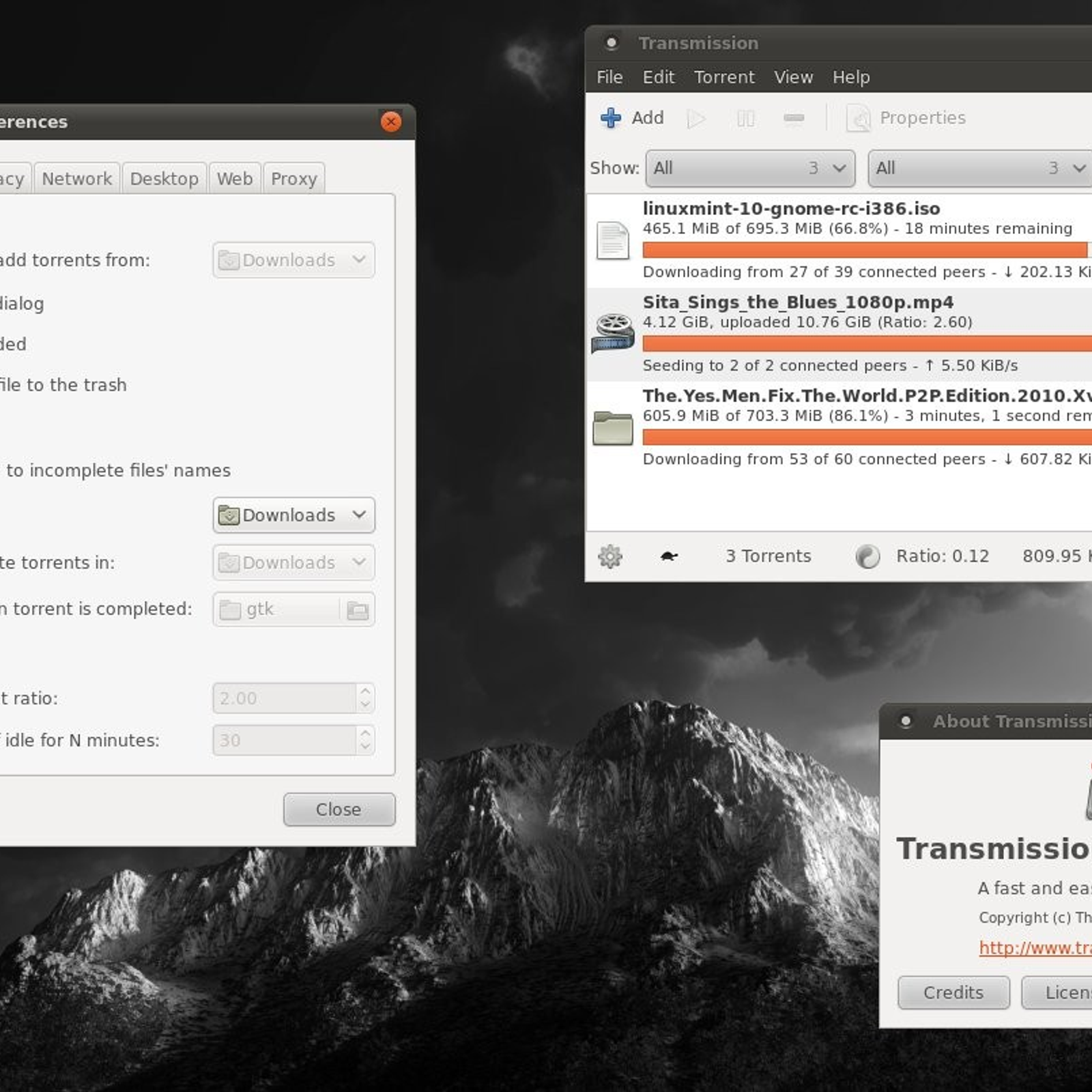Click the Add torrent plus icon
The height and width of the screenshot is (1092, 1092).
point(610,118)
